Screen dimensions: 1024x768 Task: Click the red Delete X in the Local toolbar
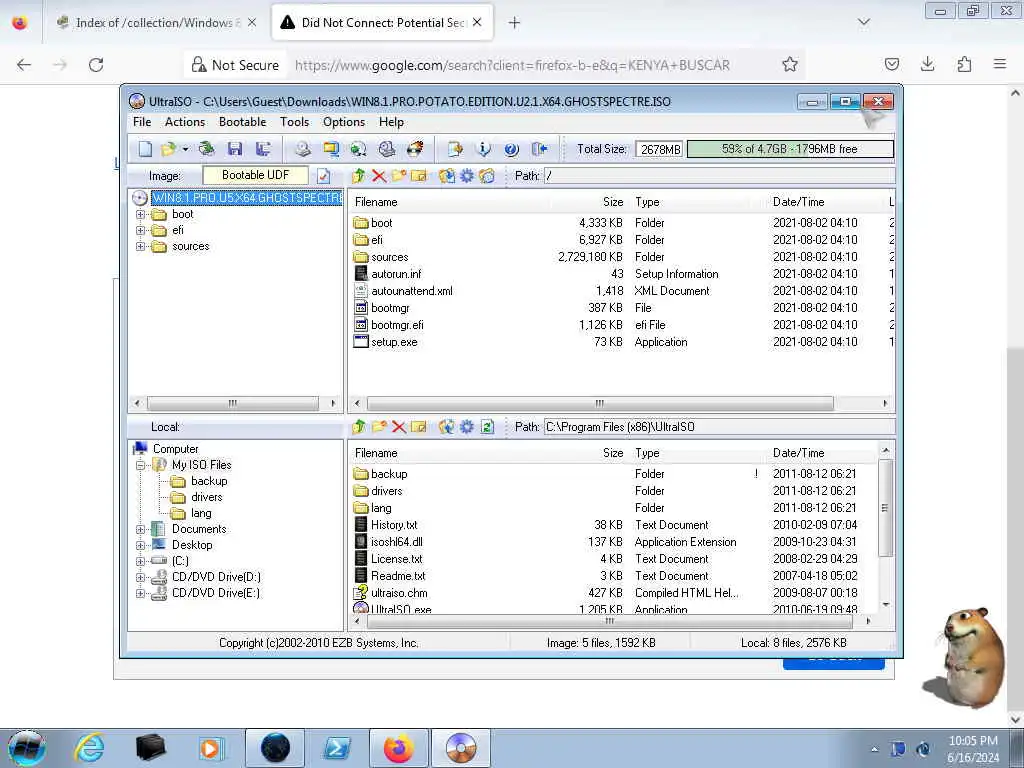(x=399, y=427)
